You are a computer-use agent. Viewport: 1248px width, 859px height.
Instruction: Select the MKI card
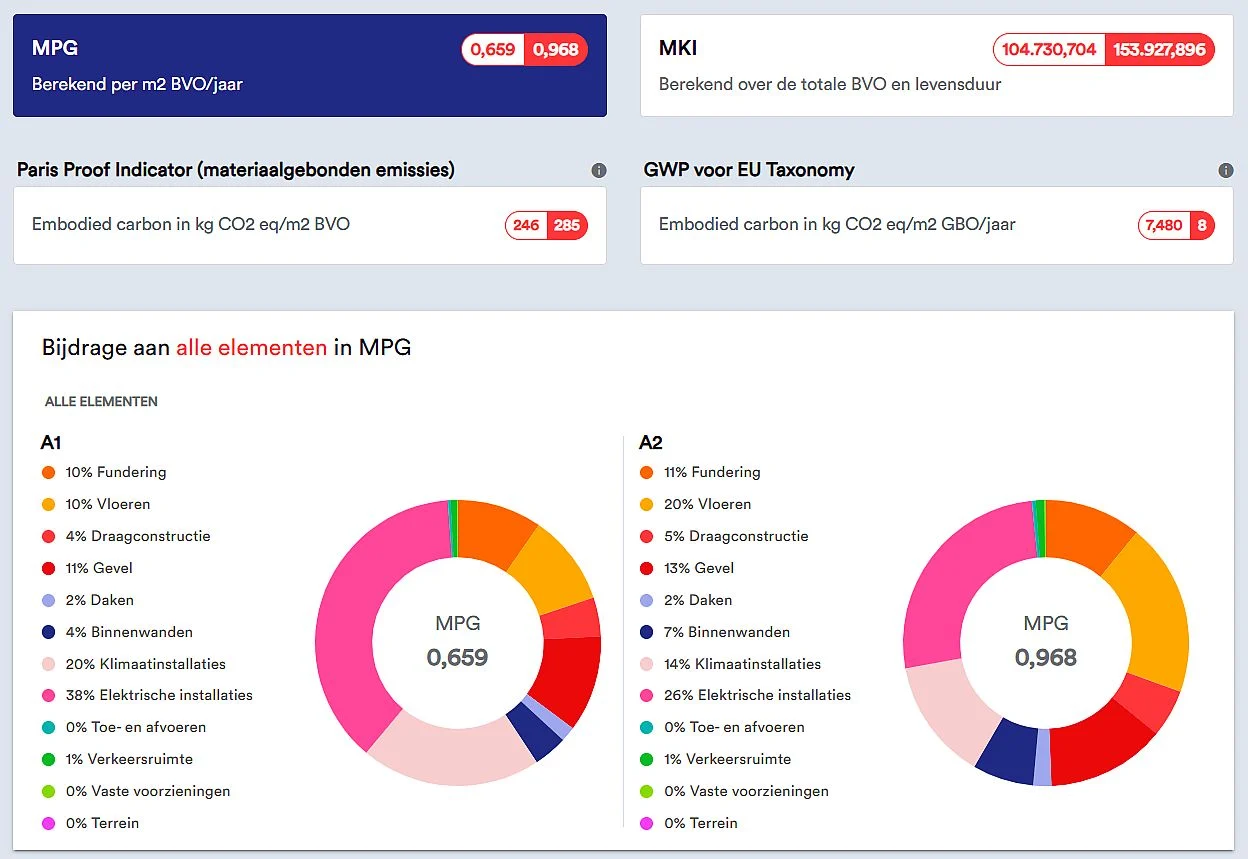click(937, 66)
